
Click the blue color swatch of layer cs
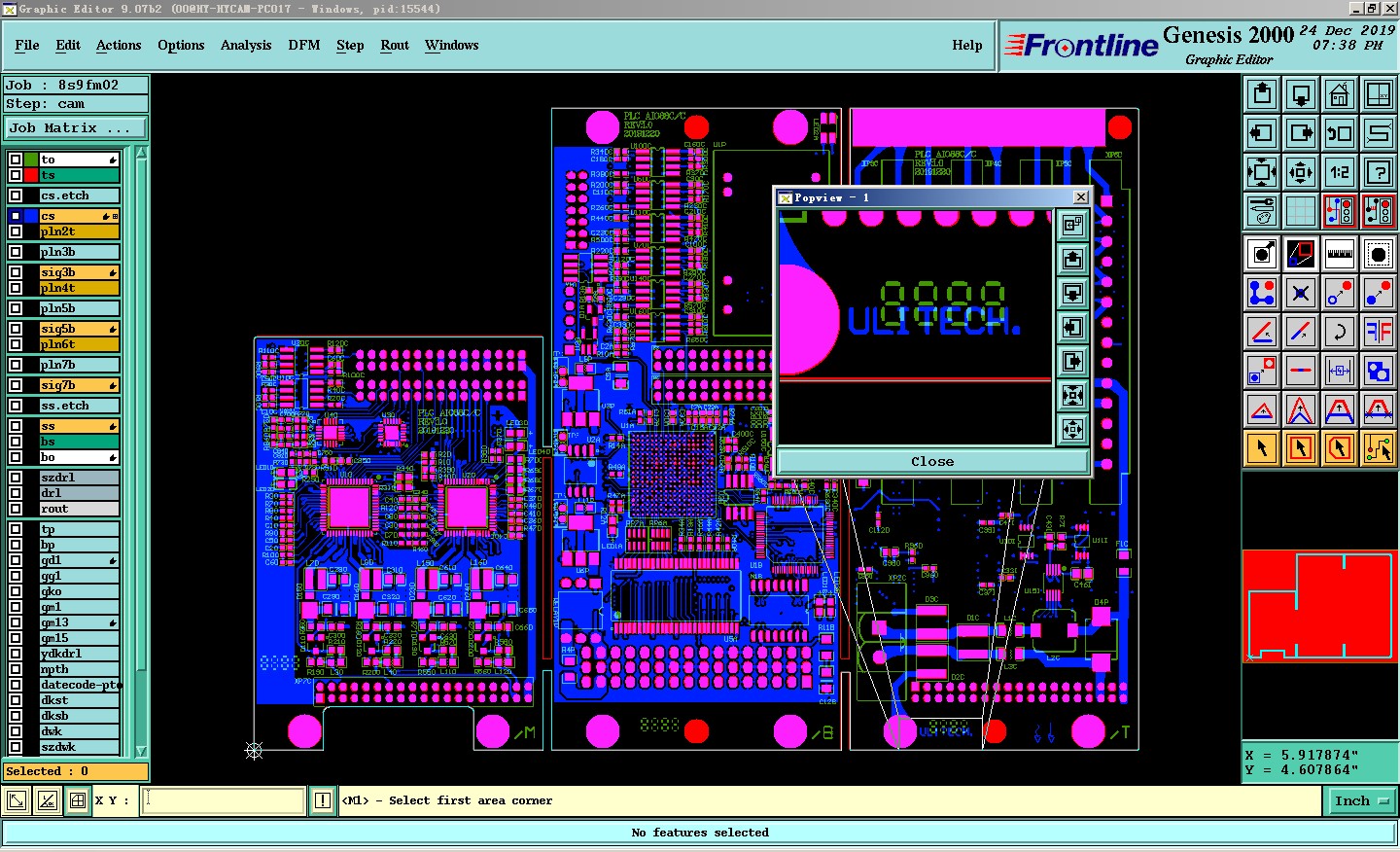(31, 216)
